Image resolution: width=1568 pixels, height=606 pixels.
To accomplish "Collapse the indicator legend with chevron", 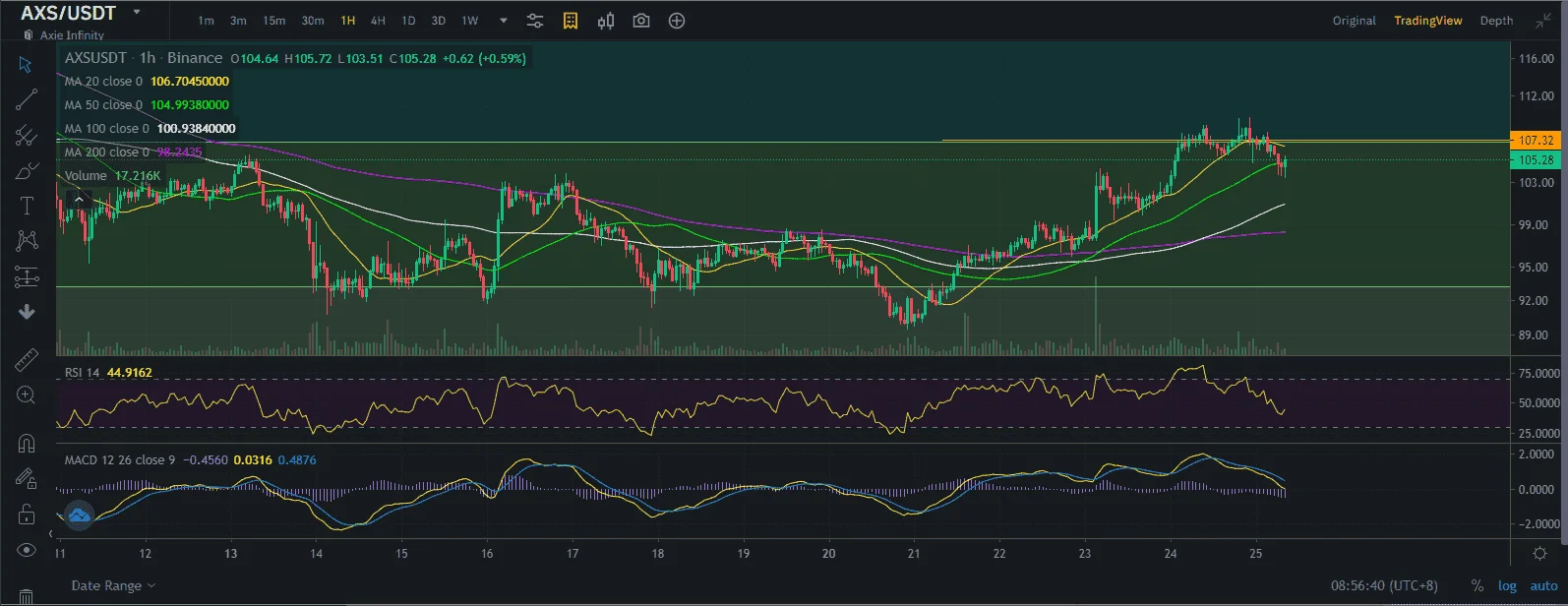I will pyautogui.click(x=79, y=200).
